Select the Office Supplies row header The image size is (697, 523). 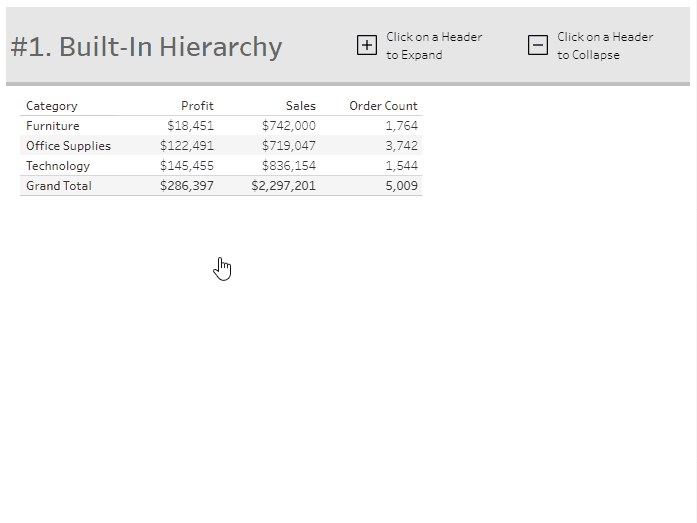(x=68, y=146)
